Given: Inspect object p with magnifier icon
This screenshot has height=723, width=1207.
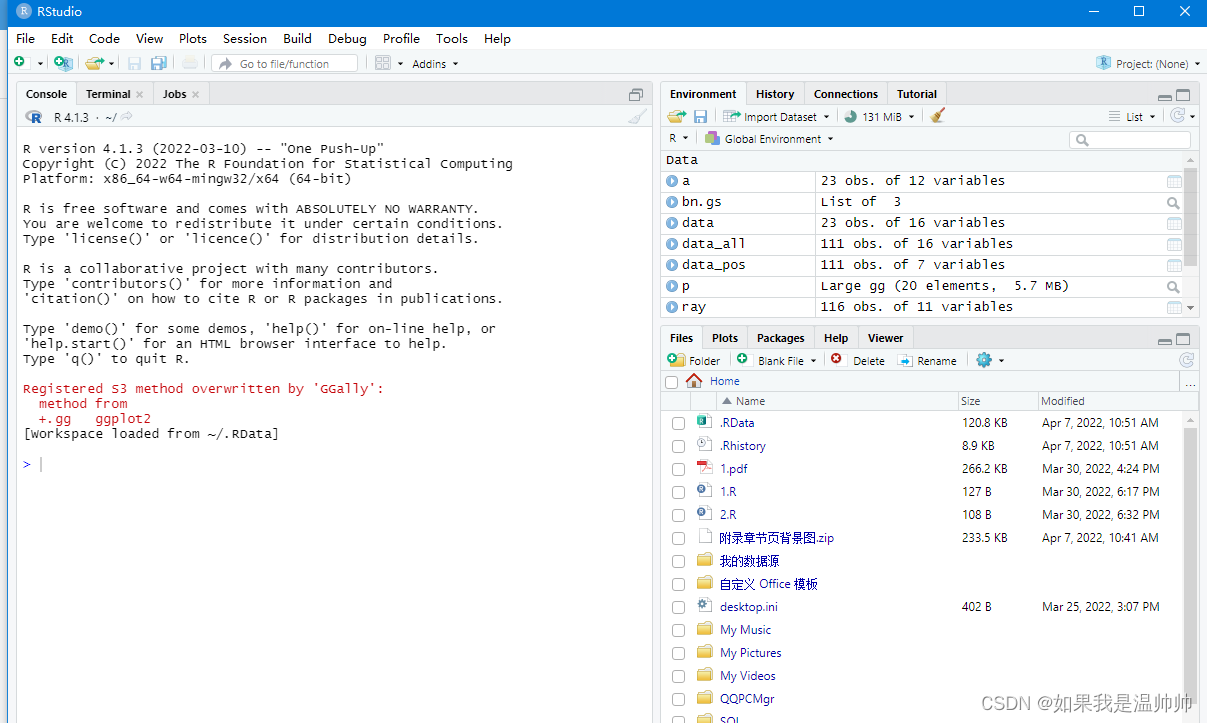Looking at the screenshot, I should point(1174,286).
